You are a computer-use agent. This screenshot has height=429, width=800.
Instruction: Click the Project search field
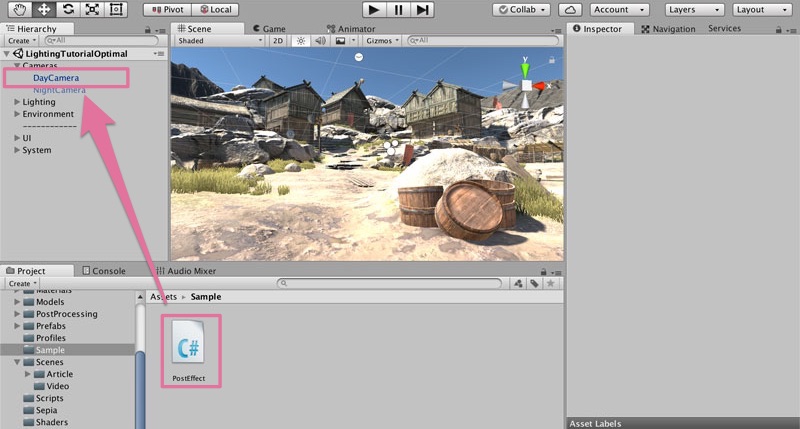389,283
